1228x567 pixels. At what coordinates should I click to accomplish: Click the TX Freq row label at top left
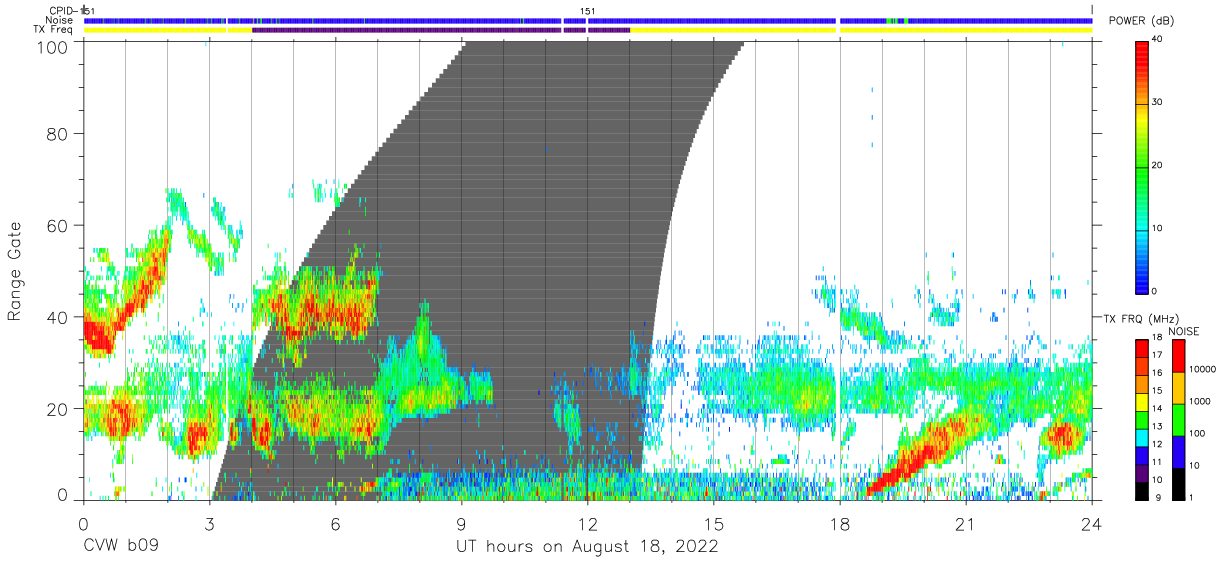[x=55, y=30]
